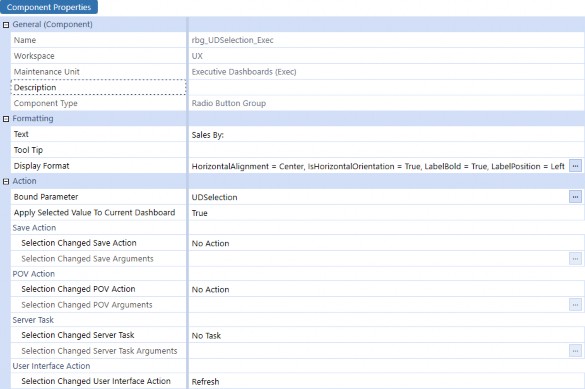
Task: Select Apply Selected Value To Current Dashboard label
Action: click(94, 213)
